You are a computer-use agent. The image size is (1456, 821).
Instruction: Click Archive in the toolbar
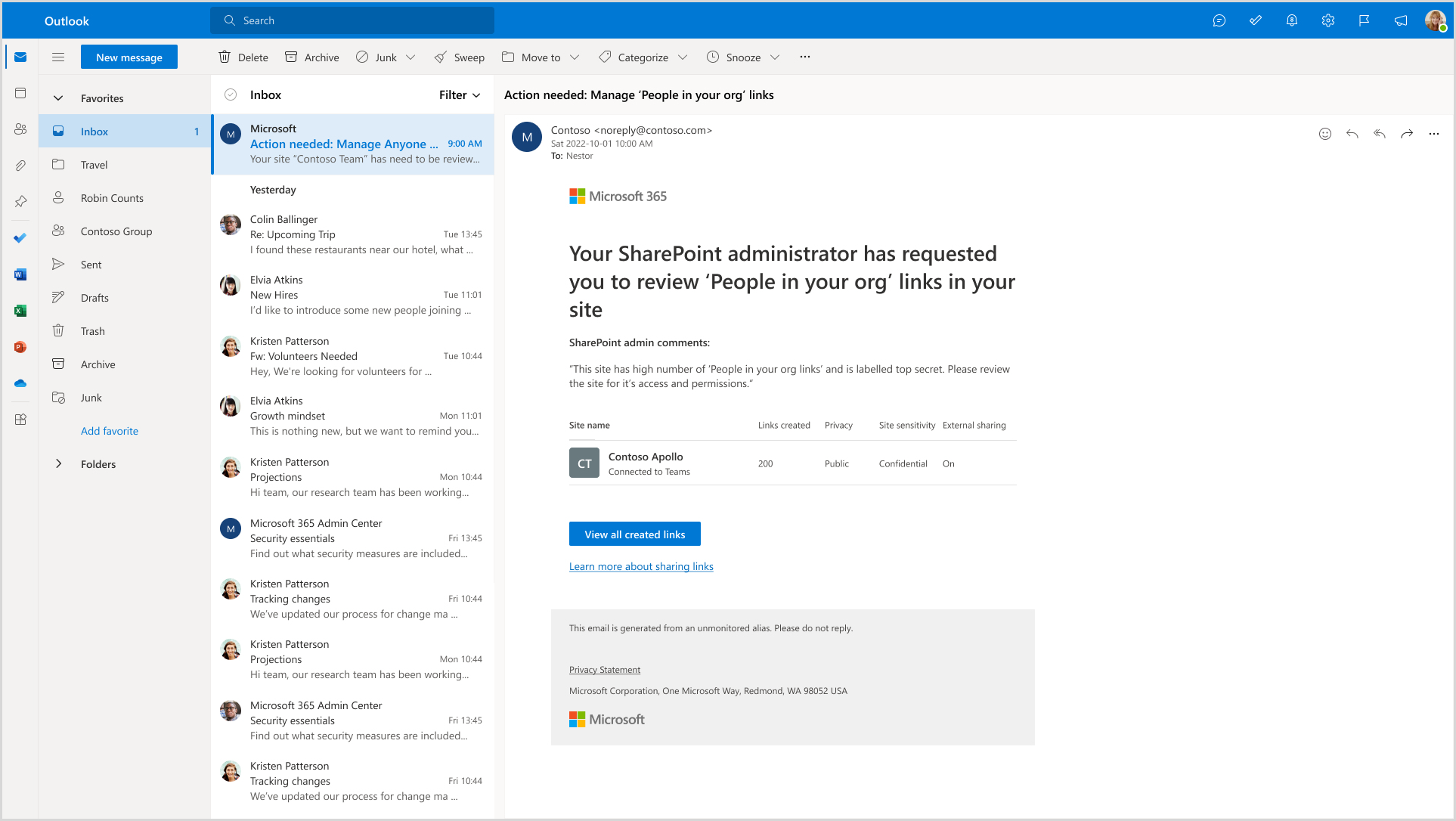[311, 57]
